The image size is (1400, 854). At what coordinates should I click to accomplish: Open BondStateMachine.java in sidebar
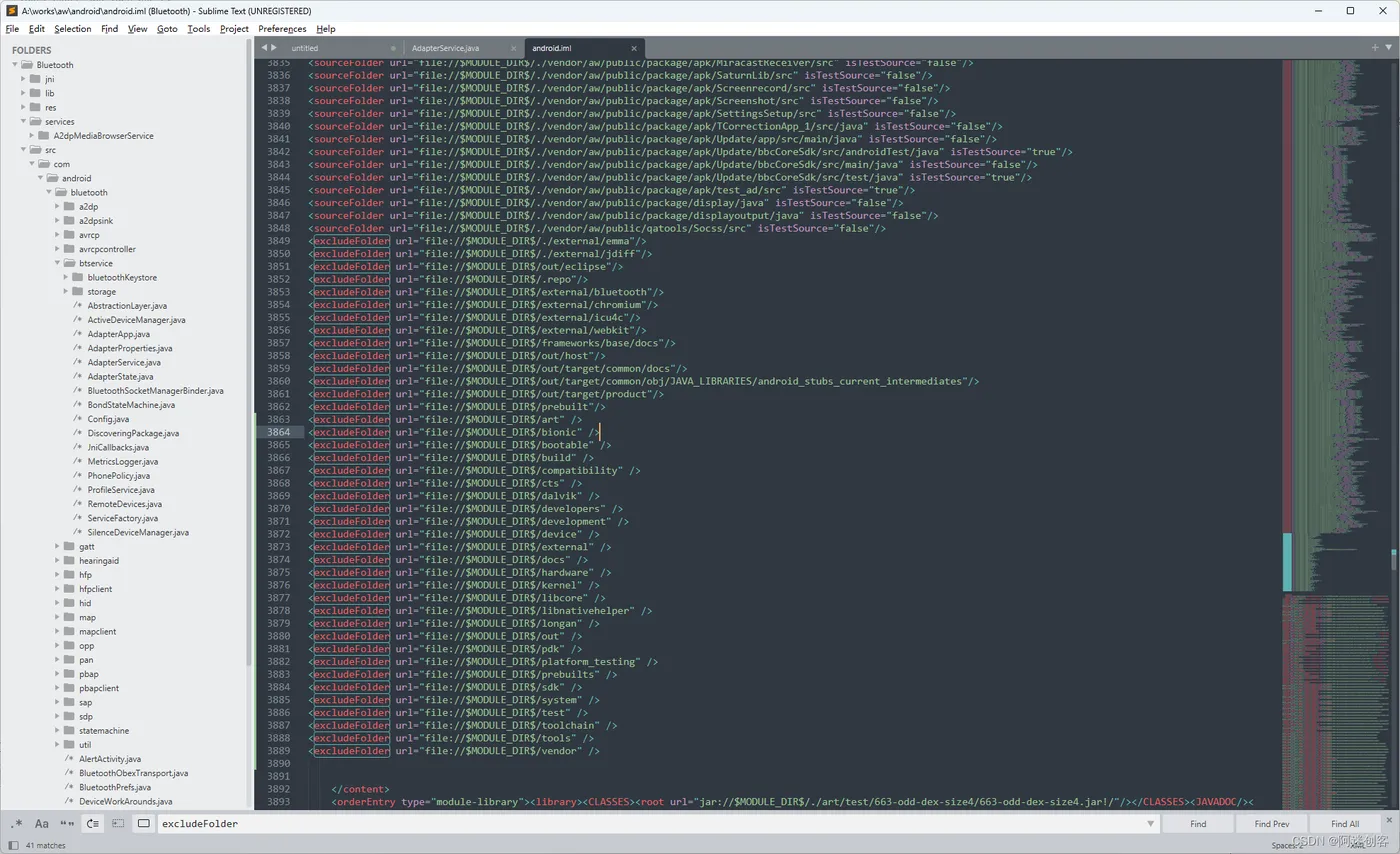pos(131,405)
